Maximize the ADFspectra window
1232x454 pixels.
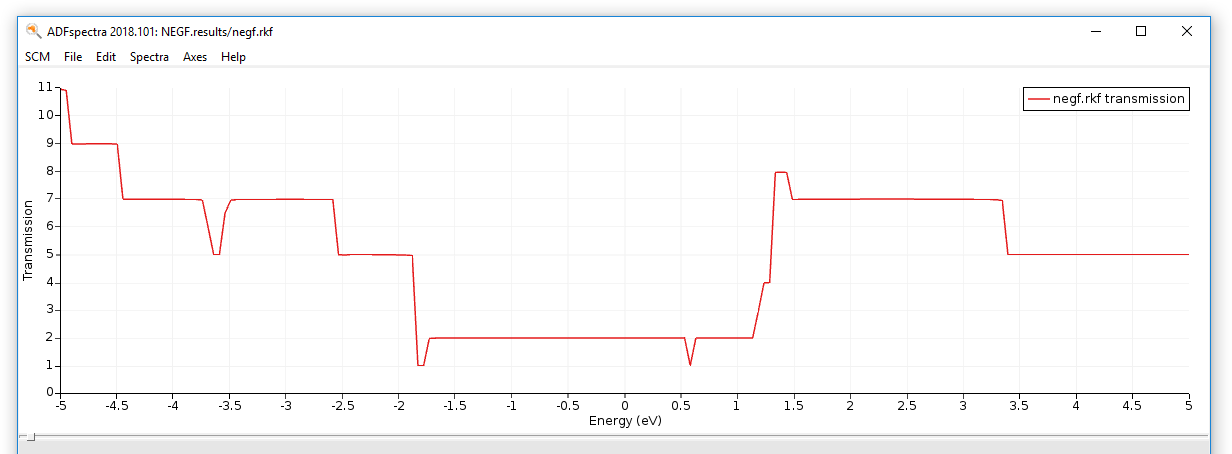point(1140,31)
